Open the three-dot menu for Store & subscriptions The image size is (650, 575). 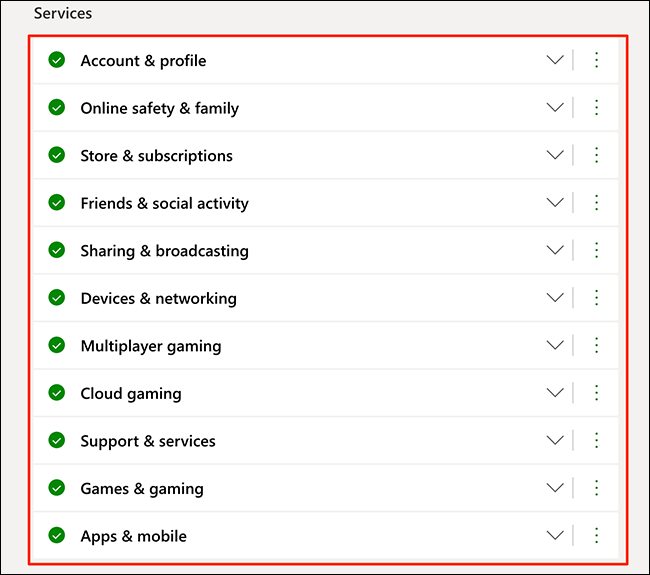pos(597,155)
